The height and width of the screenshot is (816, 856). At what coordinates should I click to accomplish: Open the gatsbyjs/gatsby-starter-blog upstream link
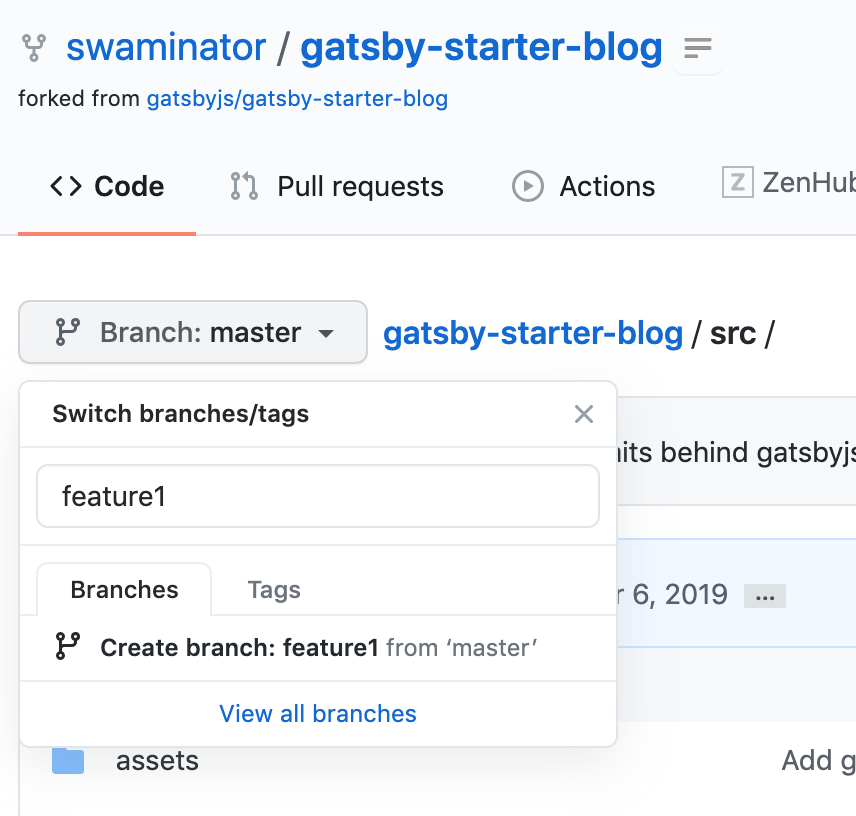[297, 98]
